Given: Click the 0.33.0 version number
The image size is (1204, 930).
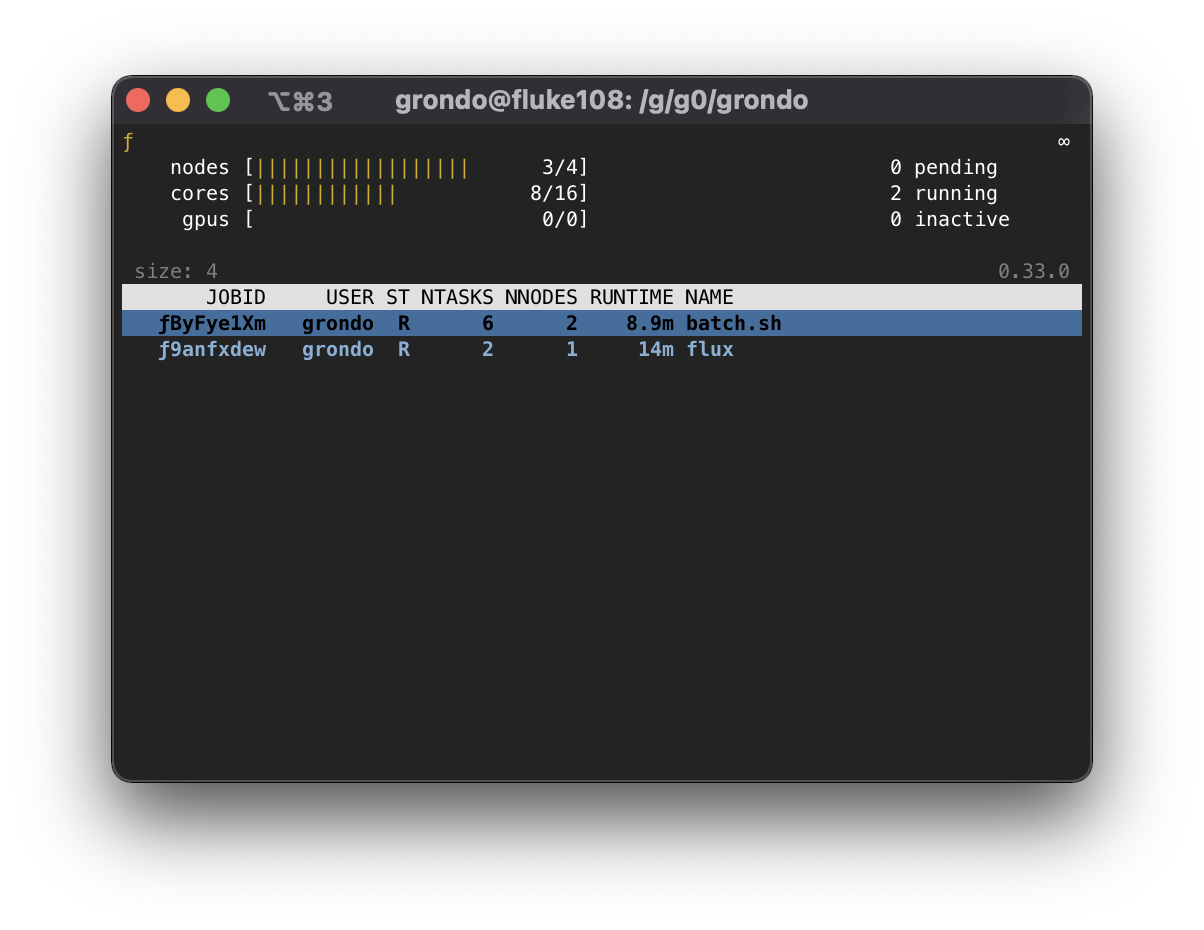Looking at the screenshot, I should click(1034, 271).
